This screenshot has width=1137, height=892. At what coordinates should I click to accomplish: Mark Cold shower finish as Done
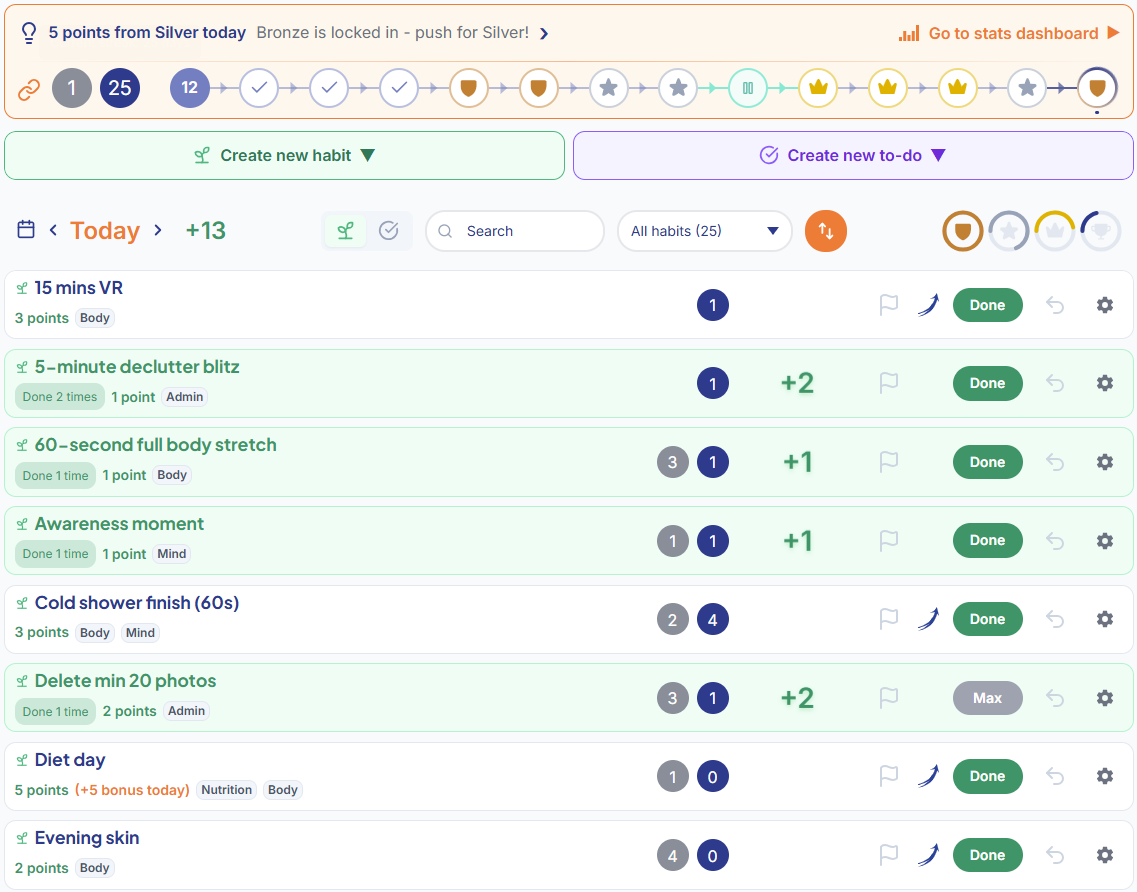point(988,619)
